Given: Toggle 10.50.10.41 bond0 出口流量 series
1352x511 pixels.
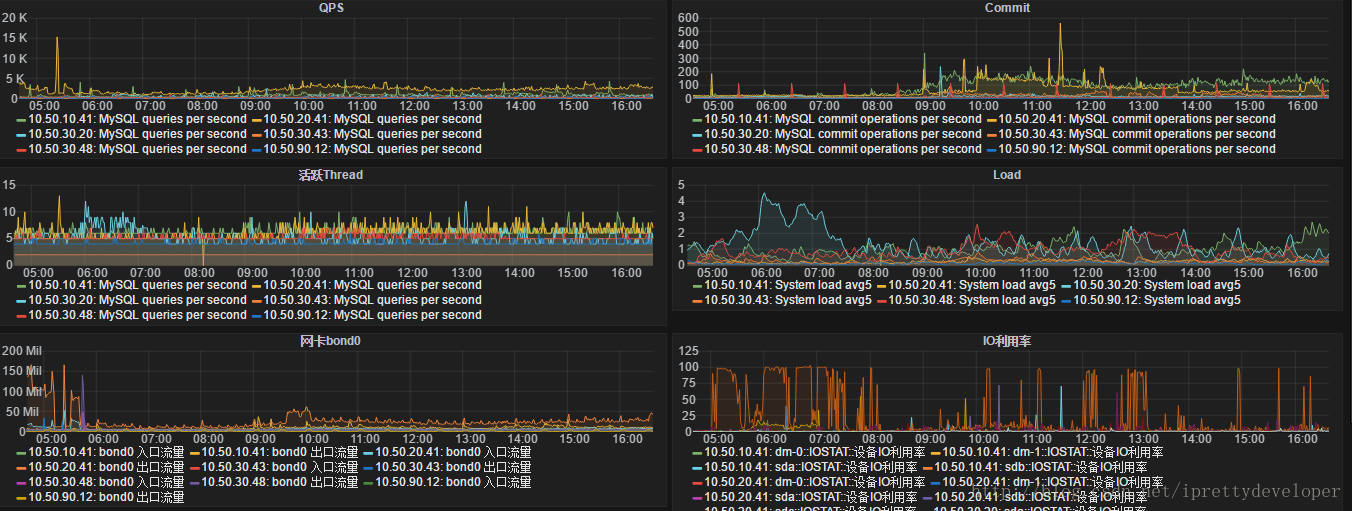Looking at the screenshot, I should 273,451.
